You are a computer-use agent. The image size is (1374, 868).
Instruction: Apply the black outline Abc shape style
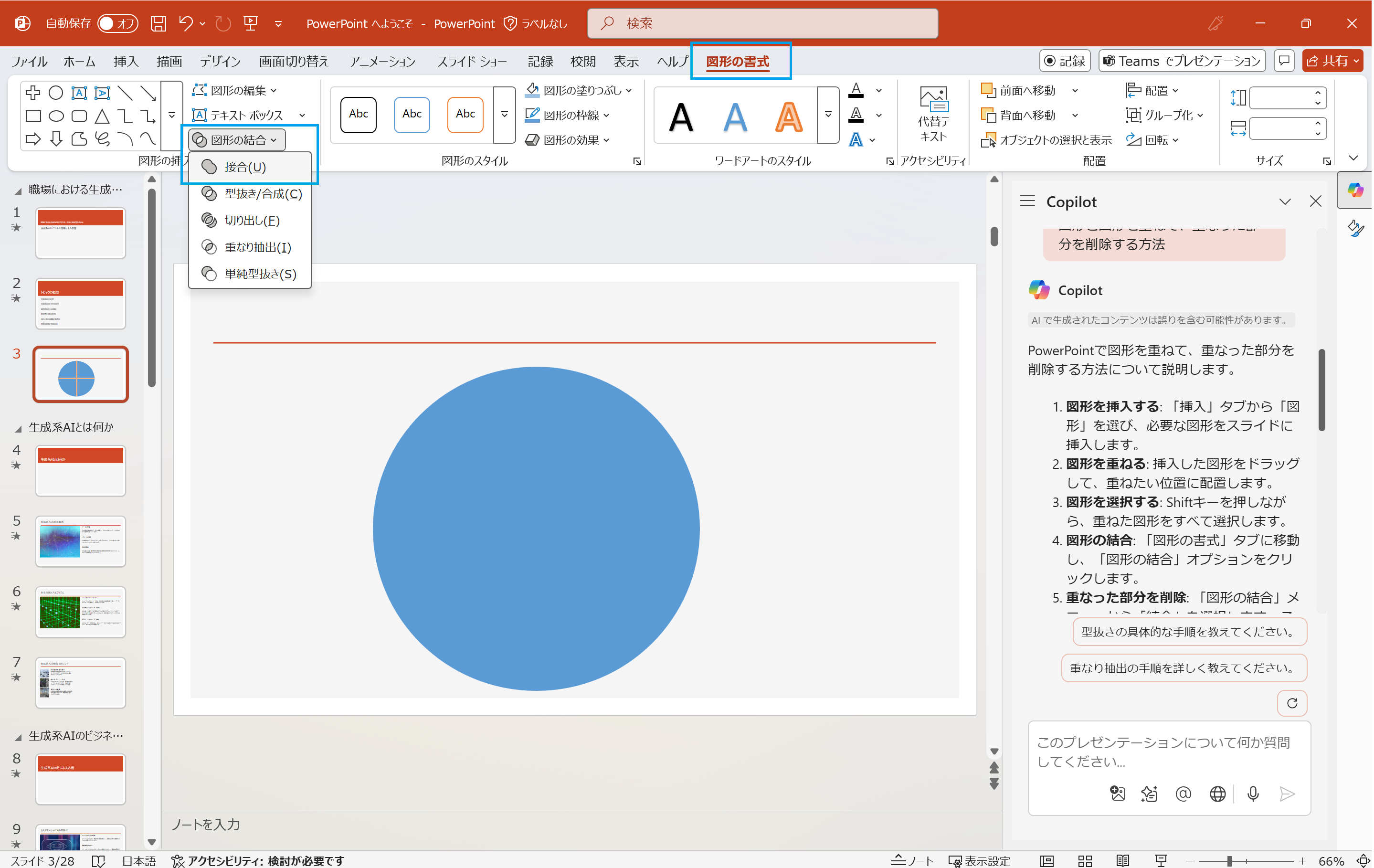[359, 114]
